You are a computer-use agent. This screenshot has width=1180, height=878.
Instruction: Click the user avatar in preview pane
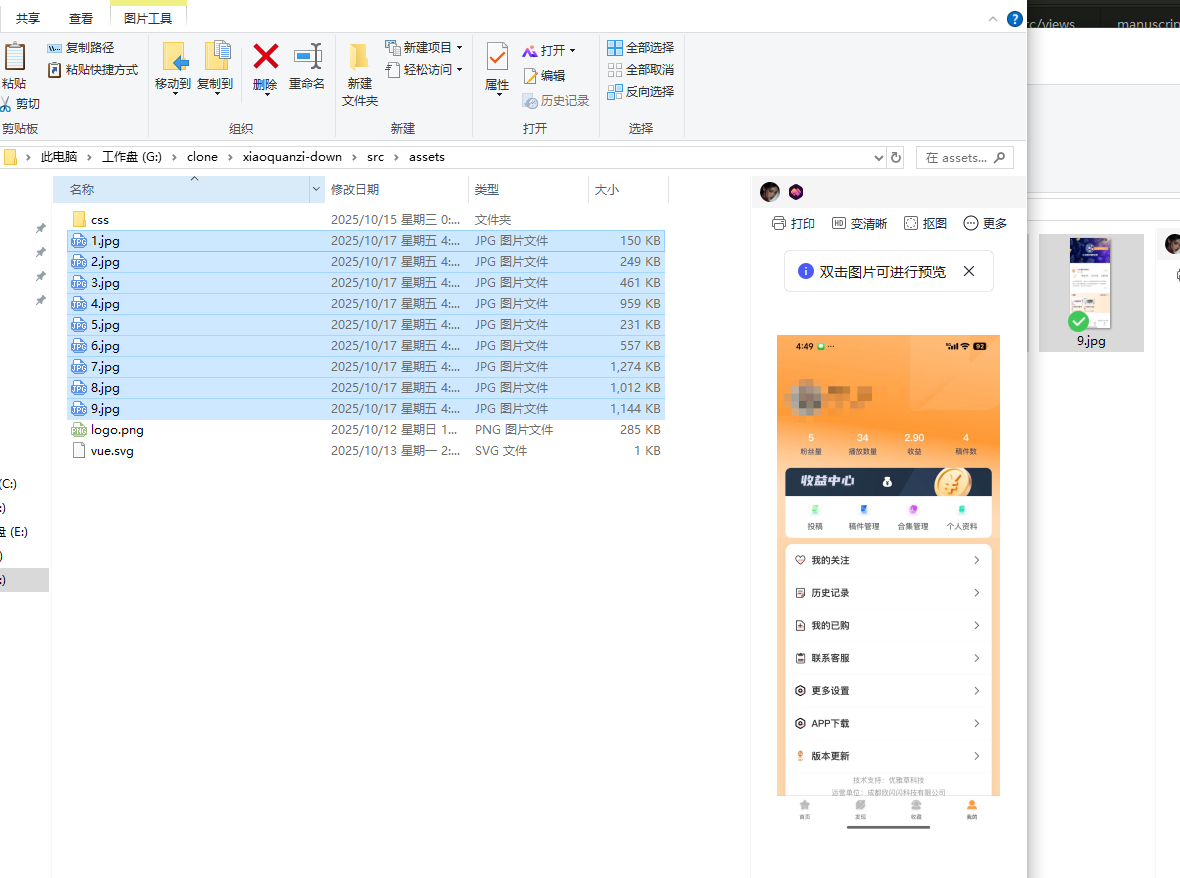[770, 192]
